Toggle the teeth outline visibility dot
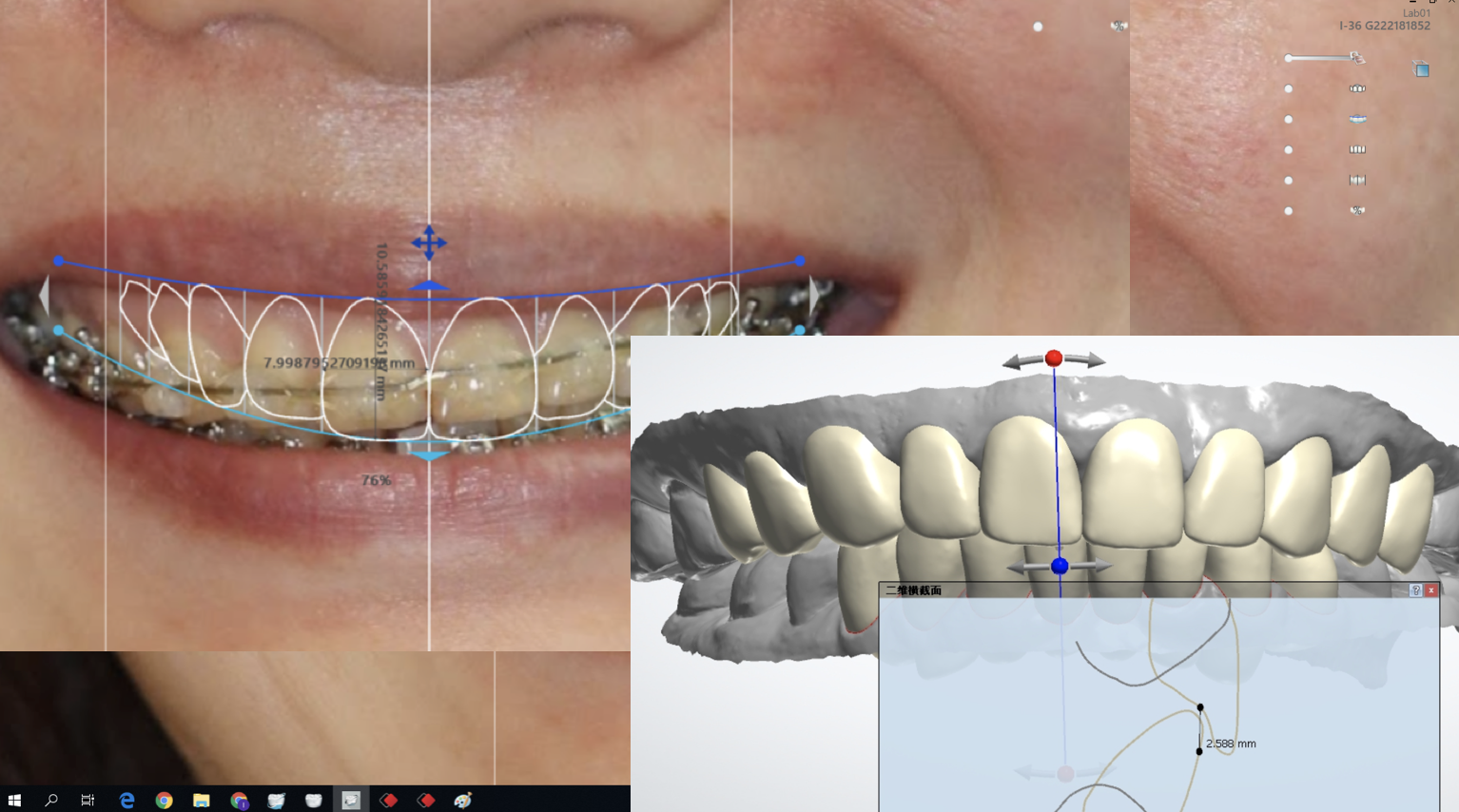Screen dimensions: 1459x812 tap(1289, 89)
